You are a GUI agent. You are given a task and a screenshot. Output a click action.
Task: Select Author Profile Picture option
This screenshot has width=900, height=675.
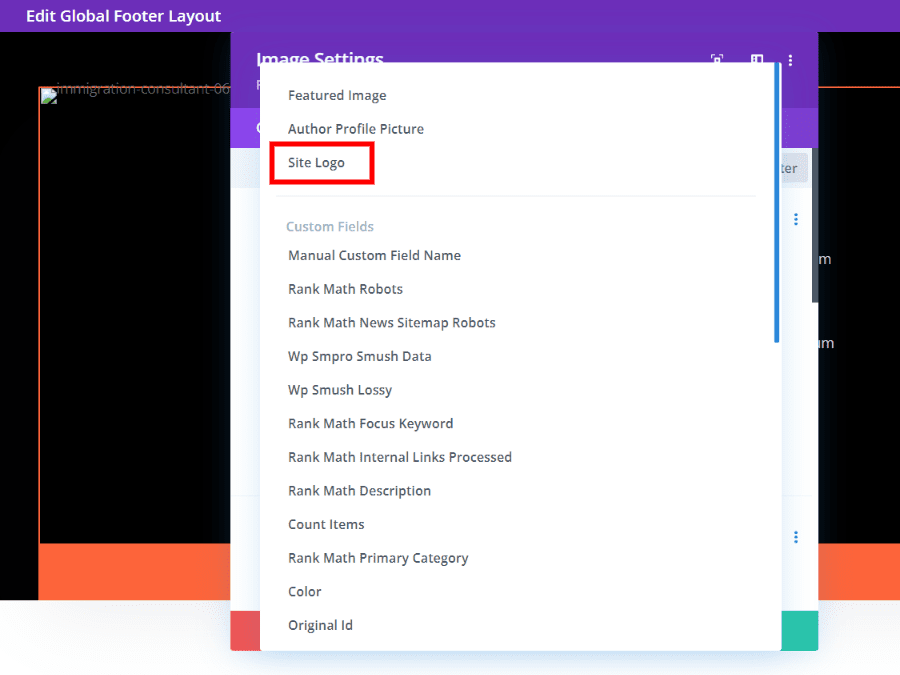coord(355,129)
